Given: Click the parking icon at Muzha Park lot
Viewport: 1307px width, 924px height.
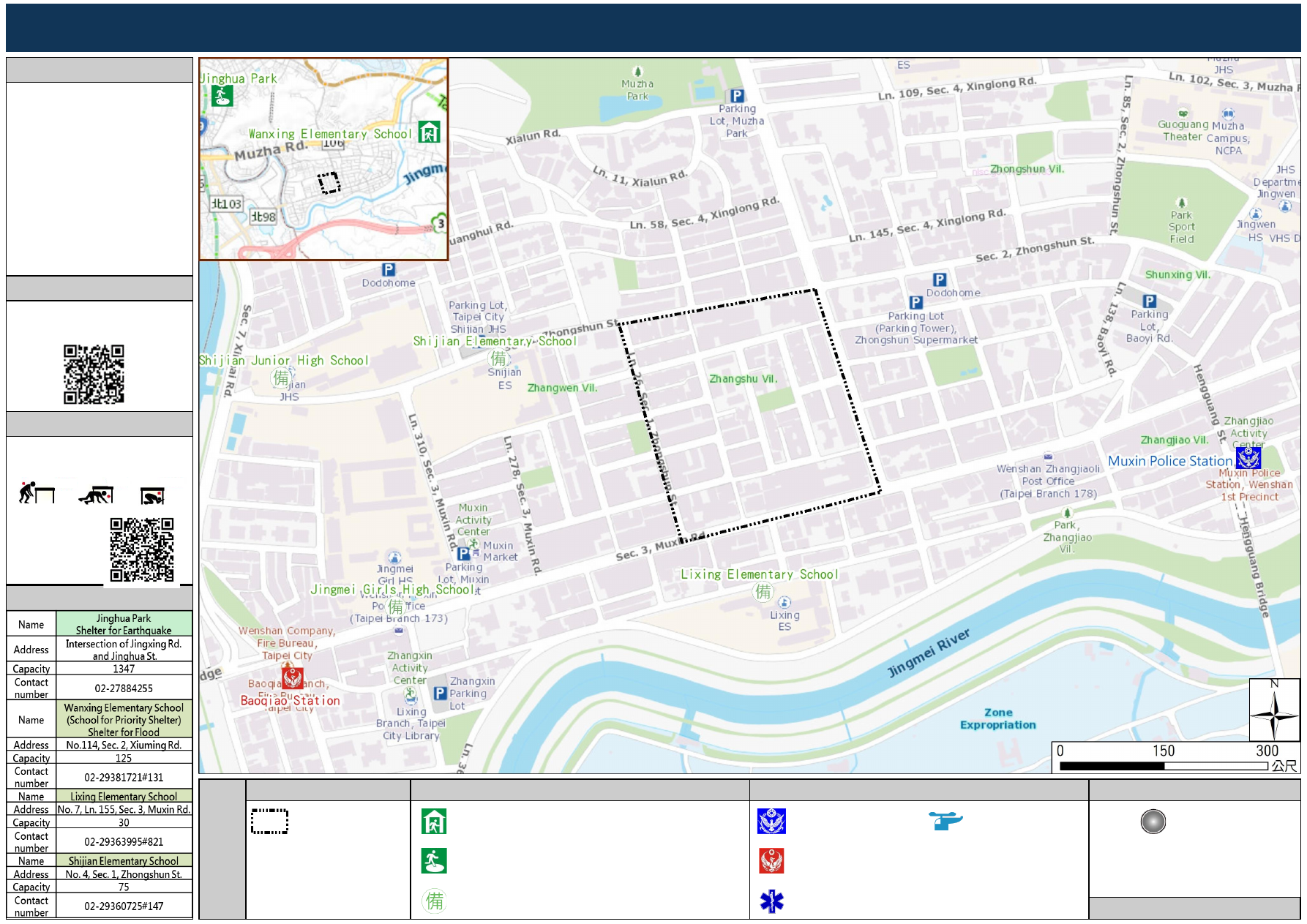Looking at the screenshot, I should tap(737, 96).
